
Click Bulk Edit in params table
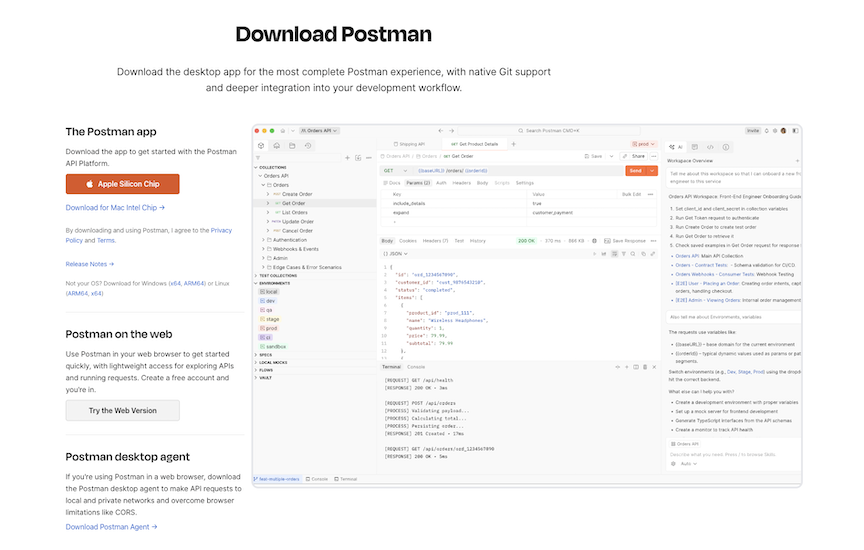coord(631,195)
